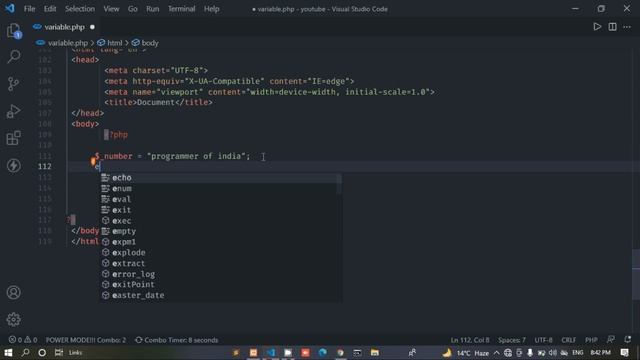Open the Manage gear in activity bar

(13, 319)
